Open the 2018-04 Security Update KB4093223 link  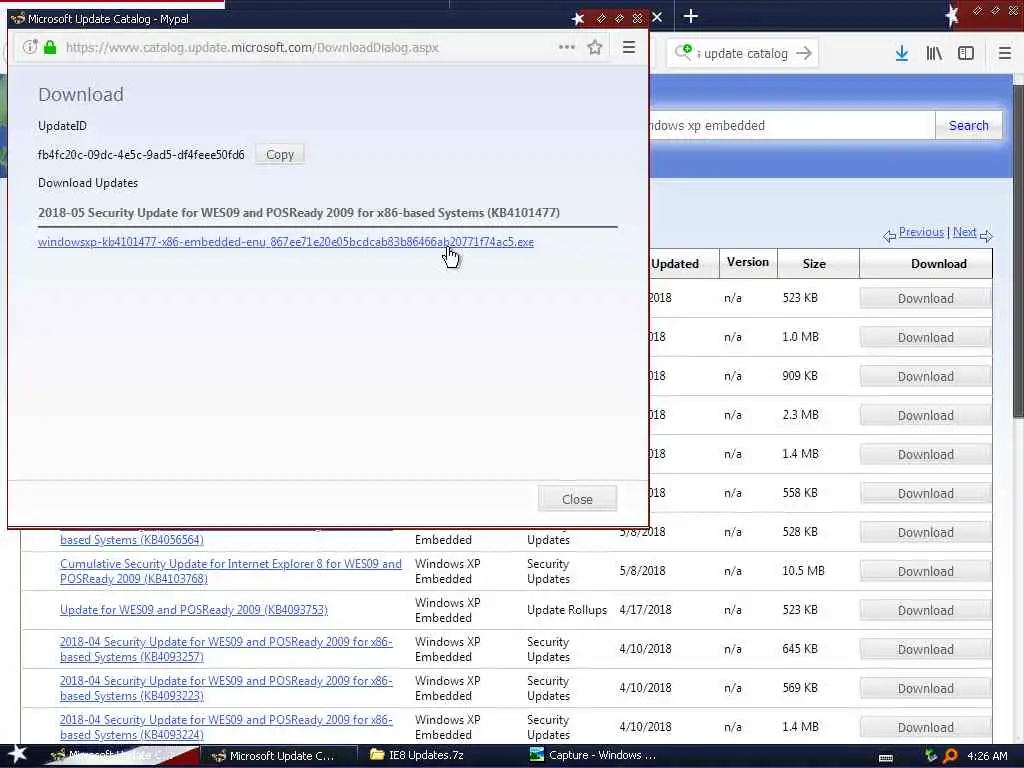[x=226, y=688]
